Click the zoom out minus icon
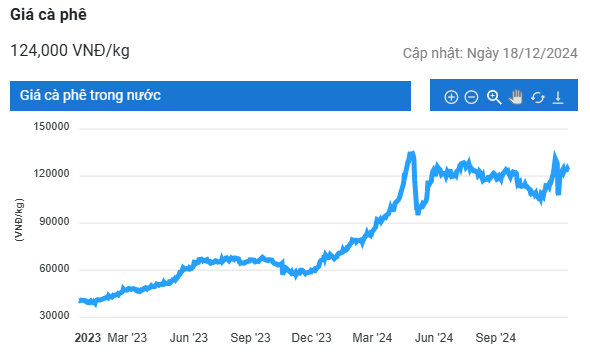The image size is (590, 361). pyautogui.click(x=471, y=97)
